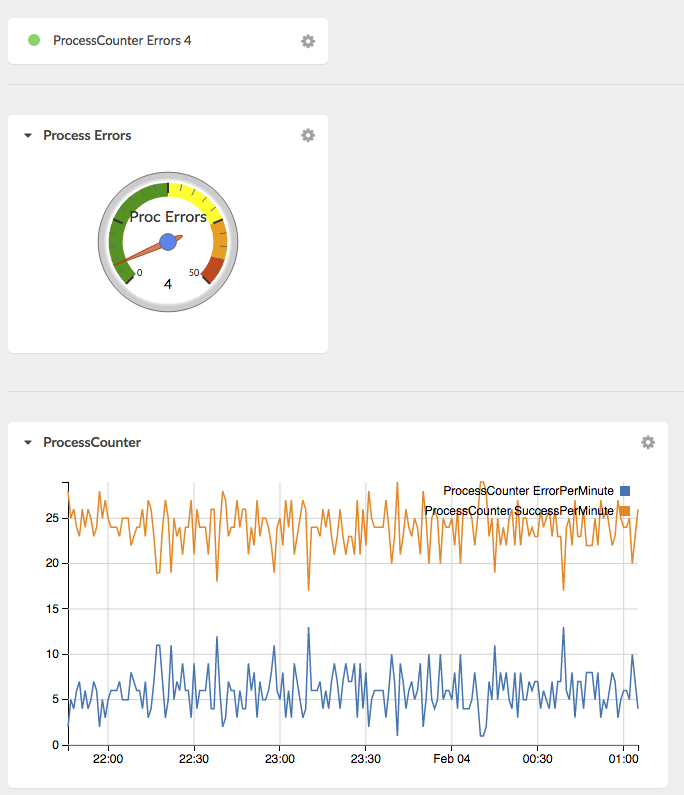
Task: Open settings gear for ProcessCounter Errors widget
Action: click(308, 41)
